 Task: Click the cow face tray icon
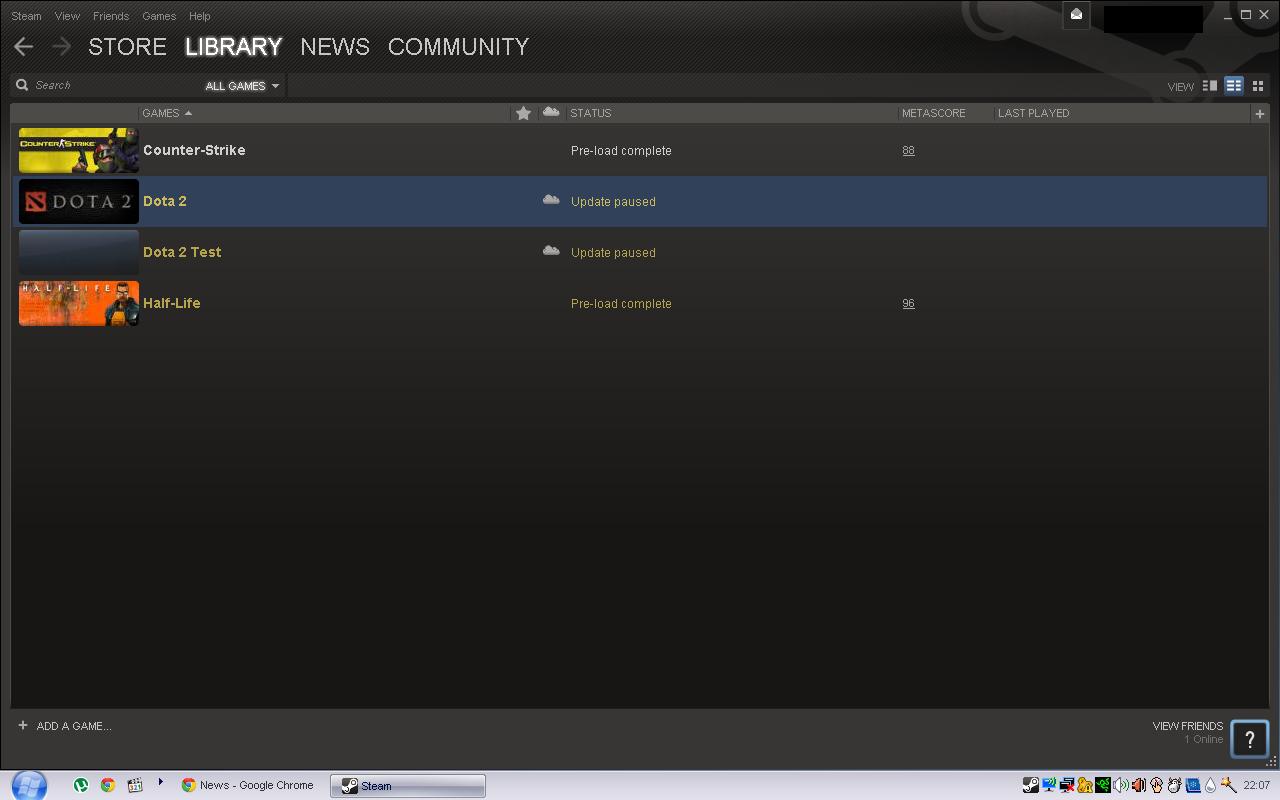coord(1174,785)
